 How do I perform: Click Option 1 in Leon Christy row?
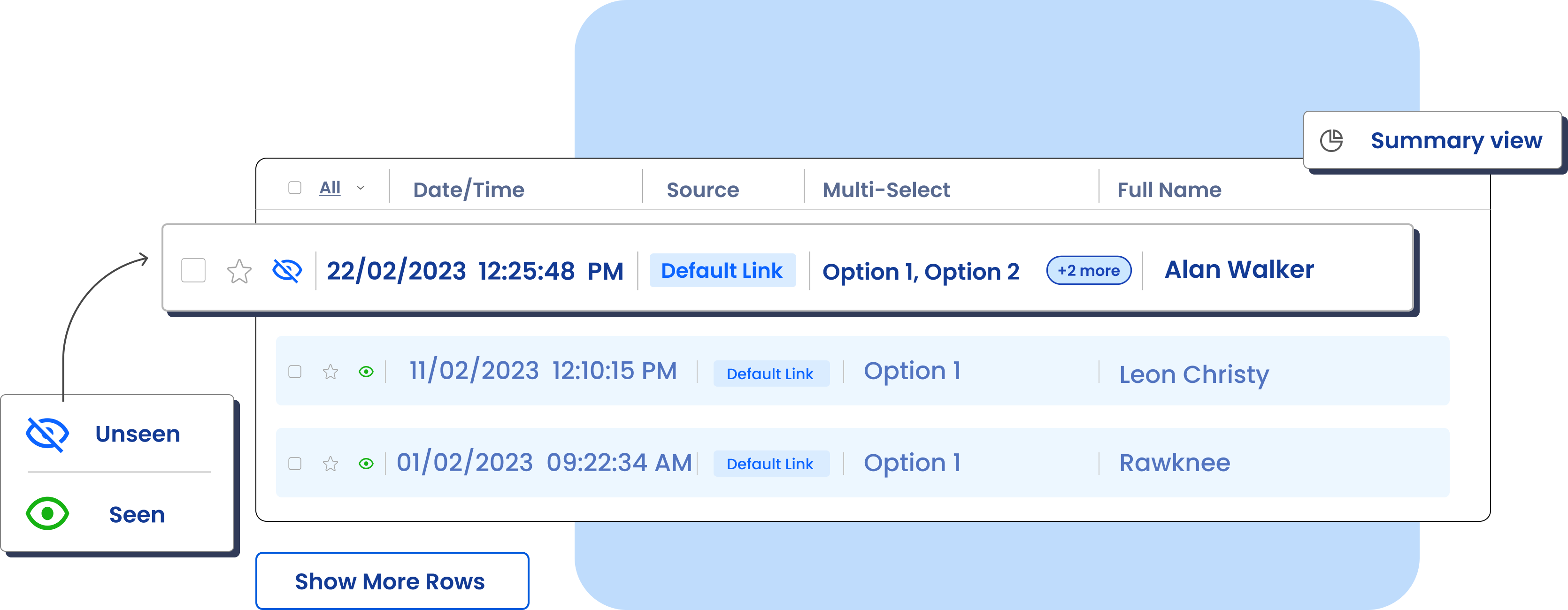(x=912, y=371)
